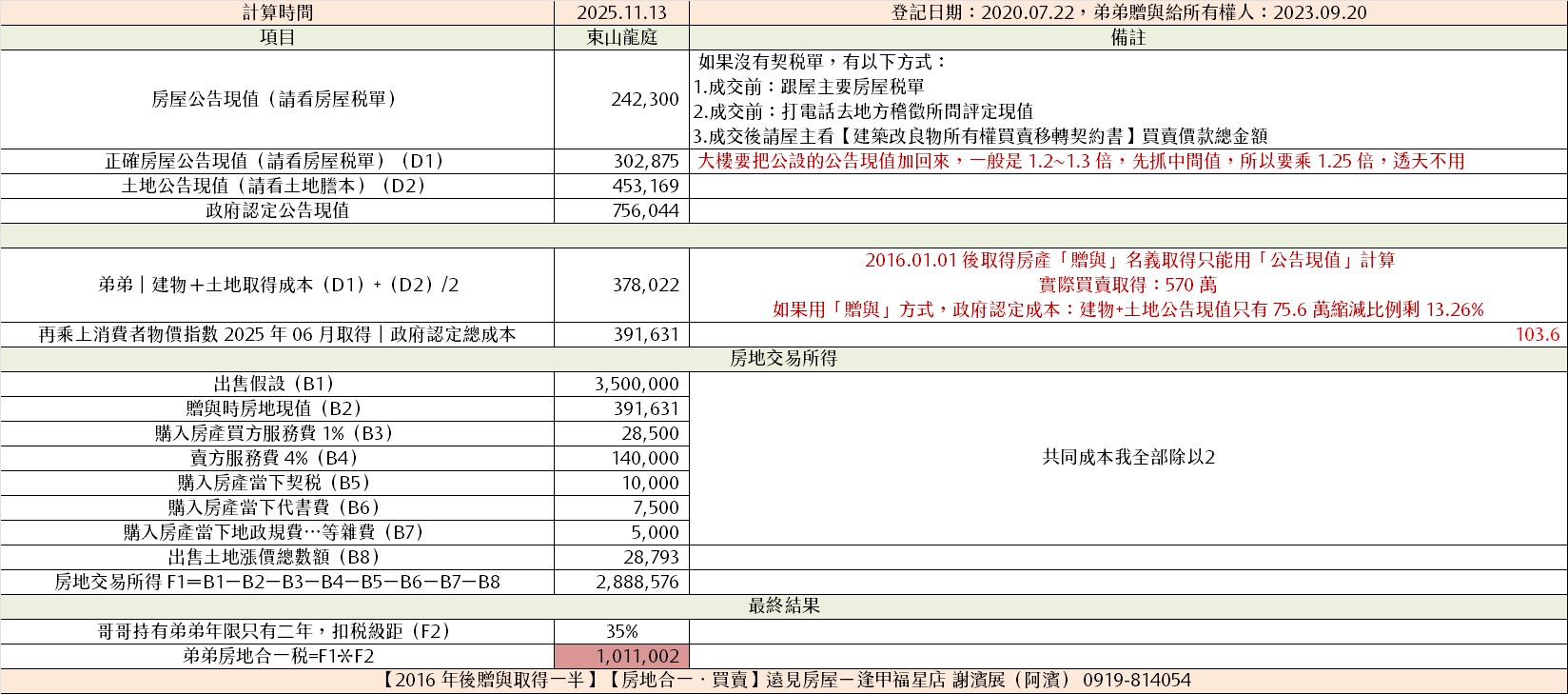Select the 扣稅級距（F2）label cell
1568x694 pixels.
pyautogui.click(x=277, y=631)
